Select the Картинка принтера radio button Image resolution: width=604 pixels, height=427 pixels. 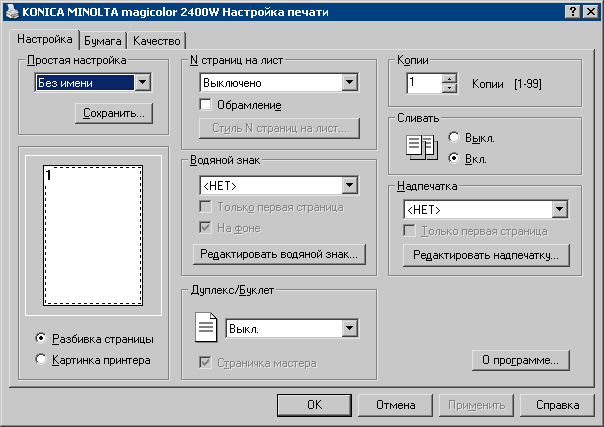tap(40, 359)
